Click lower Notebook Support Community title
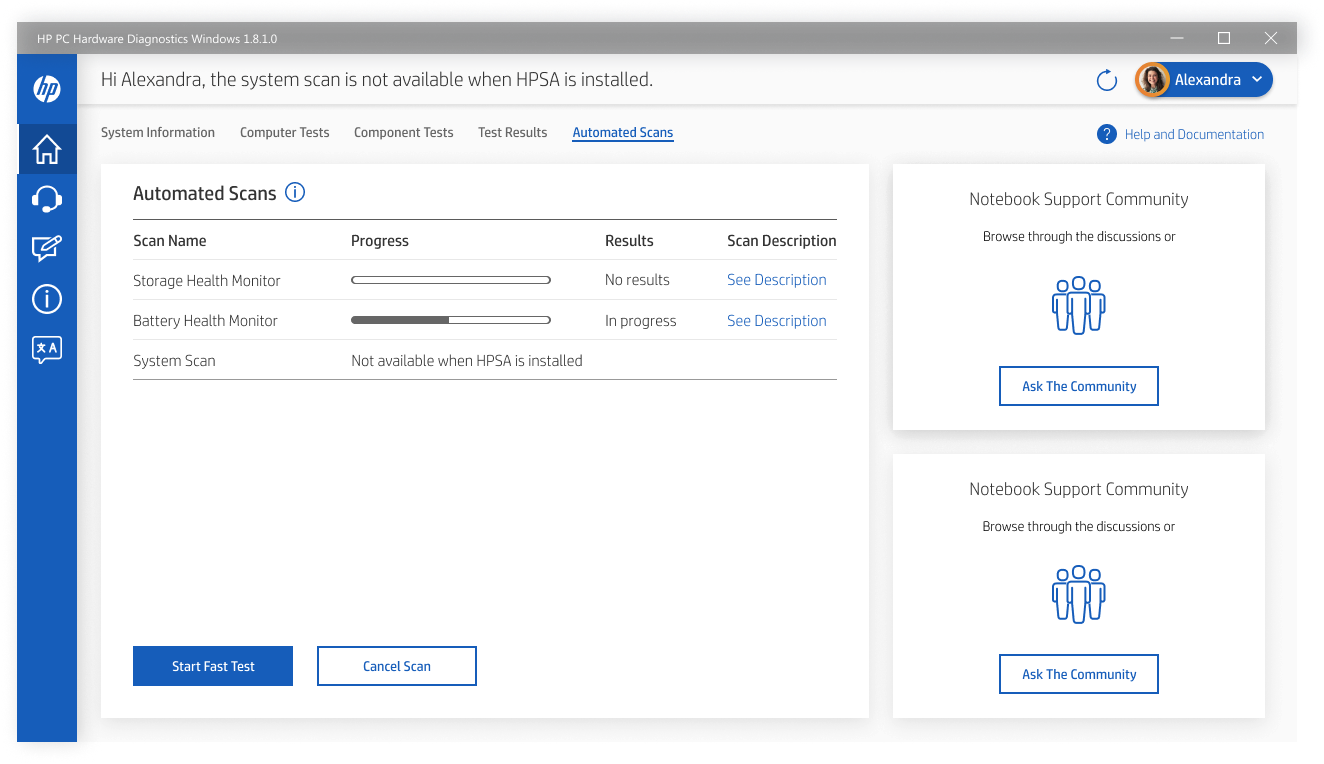1324x764 pixels. (1079, 489)
